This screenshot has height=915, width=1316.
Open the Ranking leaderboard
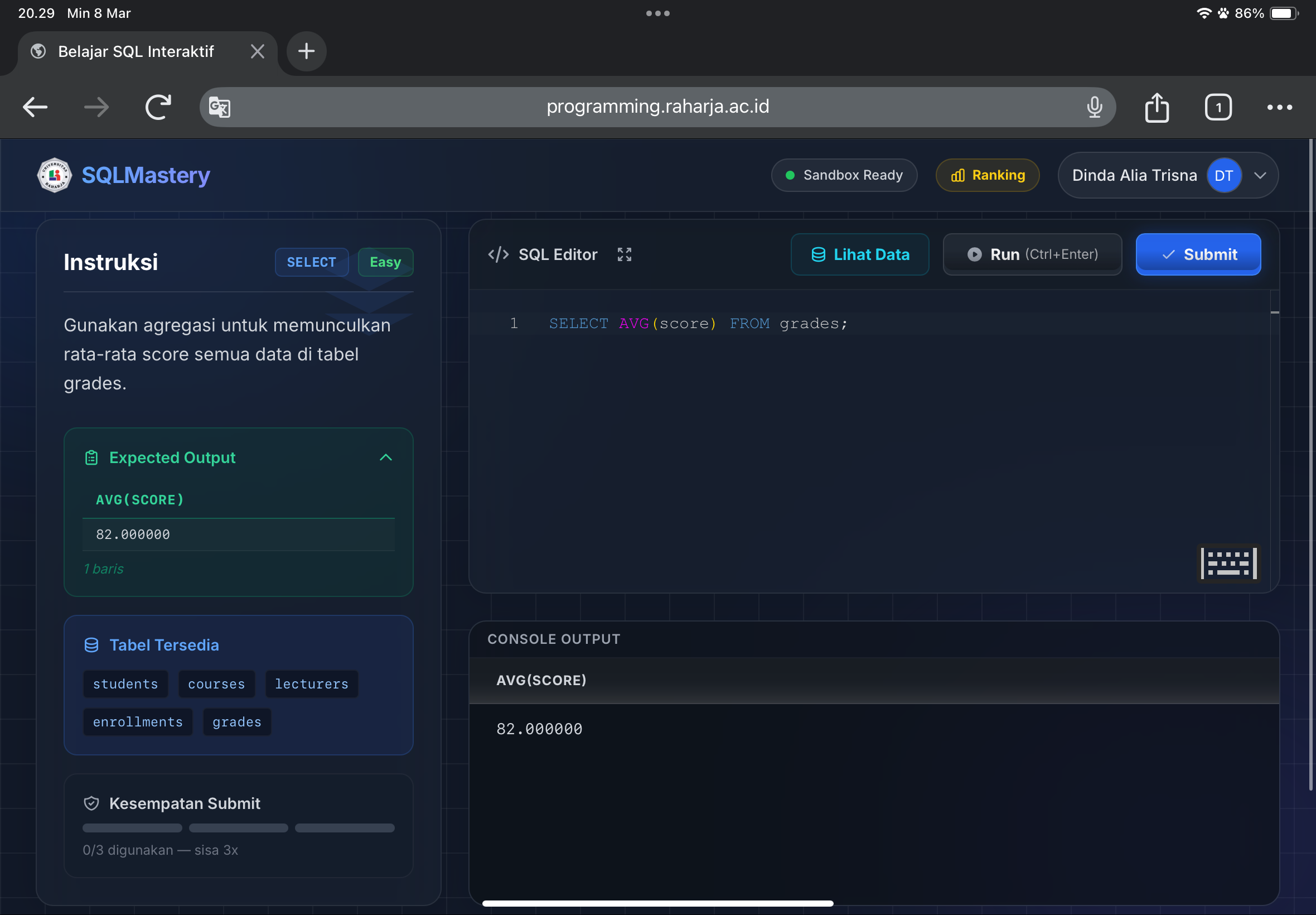tap(986, 175)
